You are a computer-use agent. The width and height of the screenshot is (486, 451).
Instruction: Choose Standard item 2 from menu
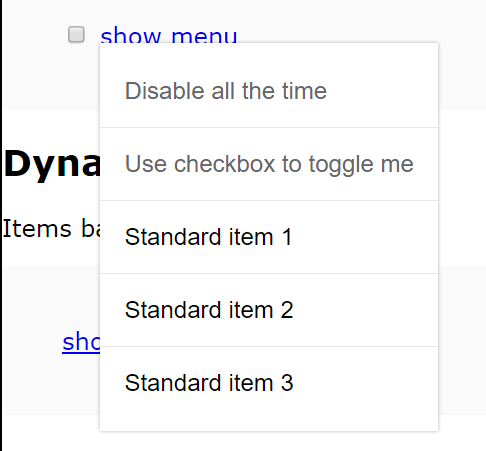pos(269,310)
